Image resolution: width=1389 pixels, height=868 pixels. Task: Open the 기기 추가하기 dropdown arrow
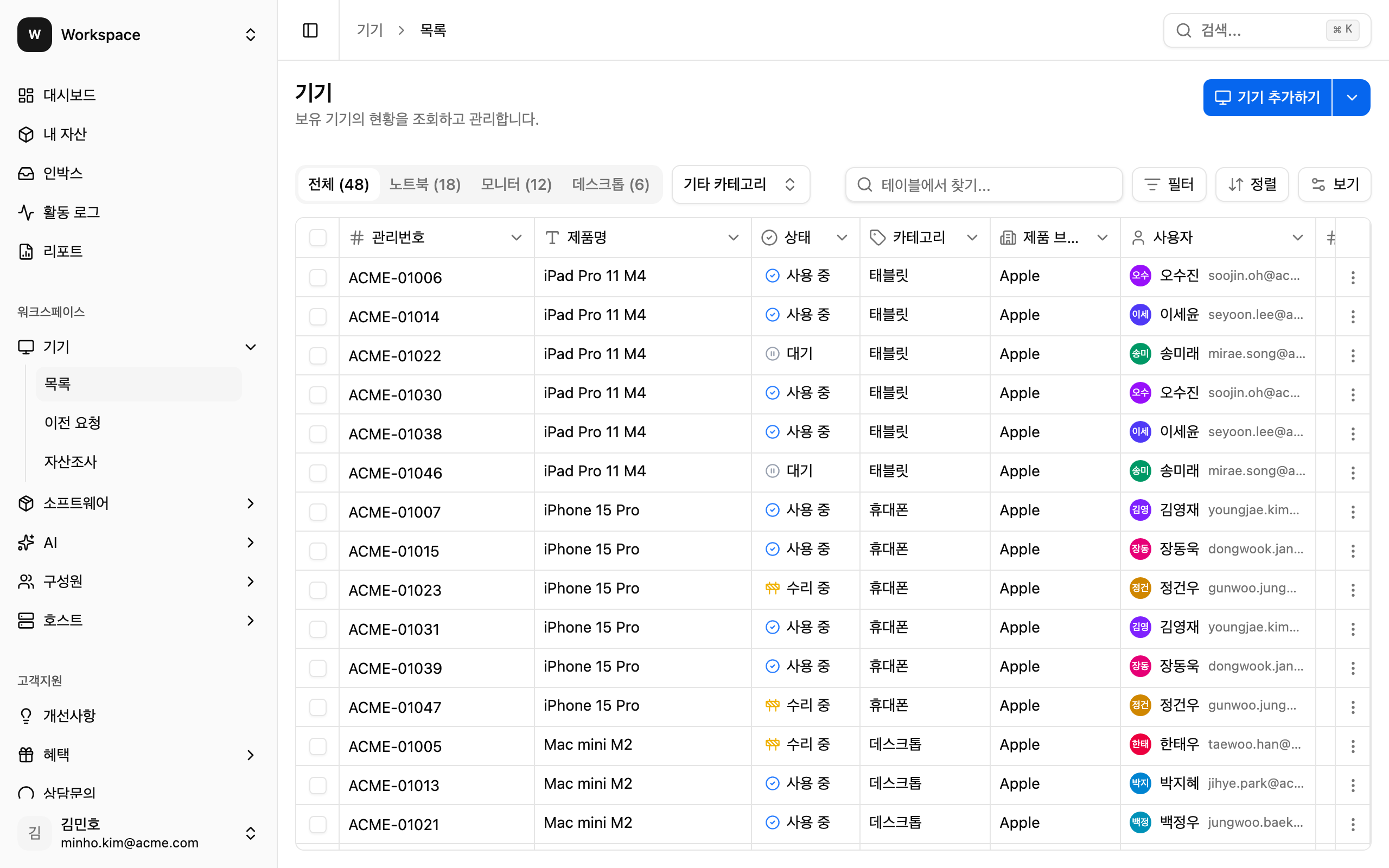1352,98
